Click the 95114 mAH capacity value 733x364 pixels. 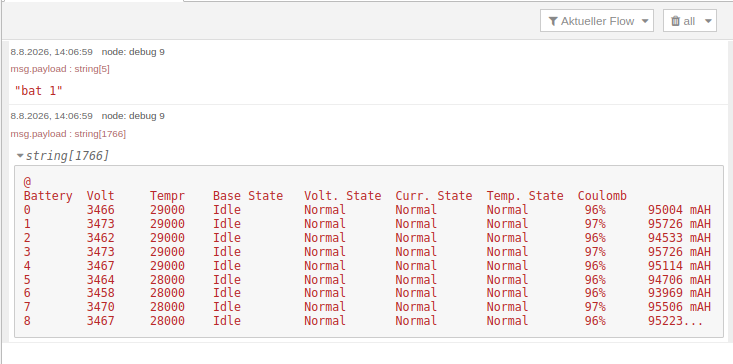pos(679,266)
